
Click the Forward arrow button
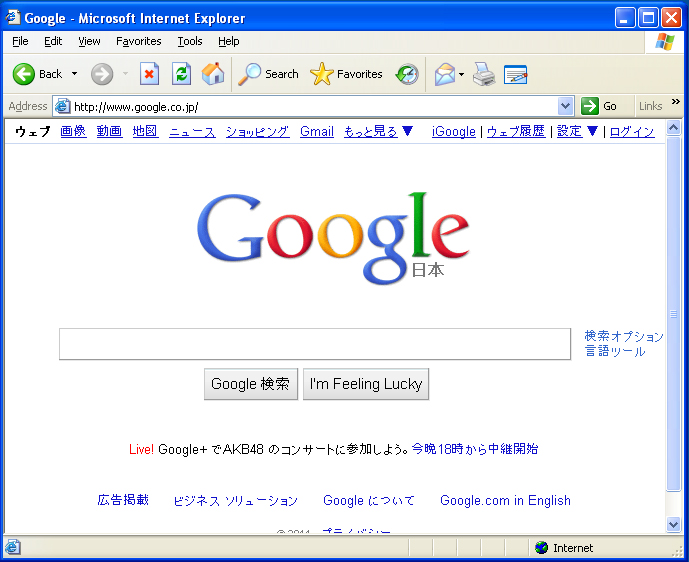tap(102, 74)
